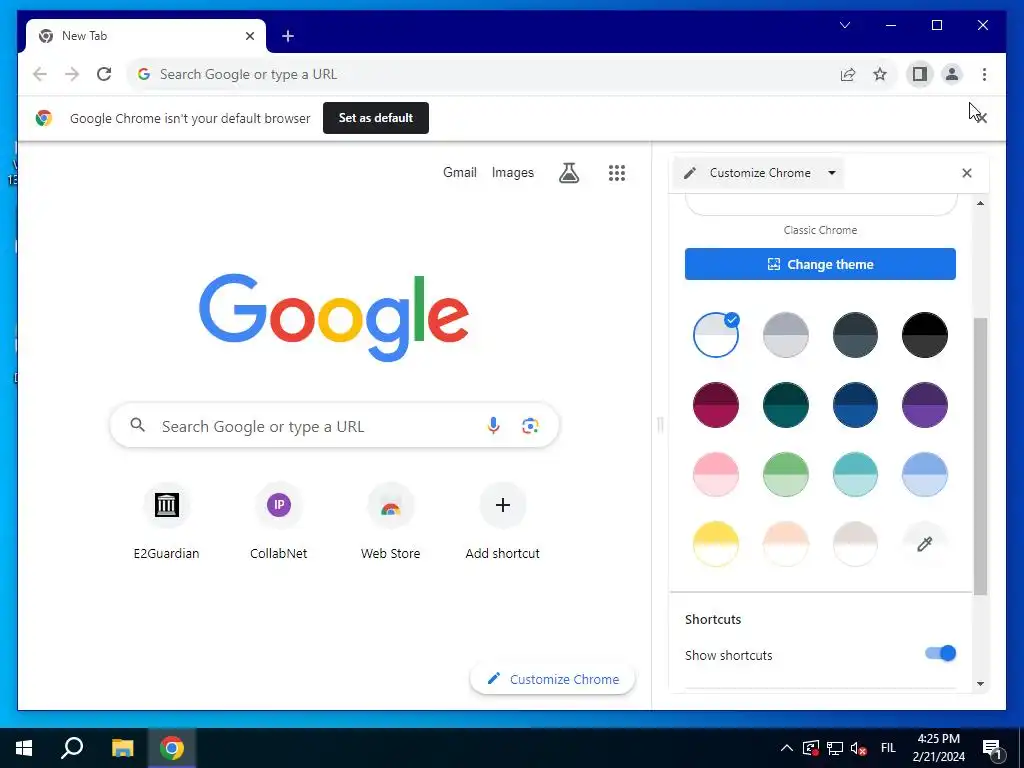Screen dimensions: 1024x768
Task: Click the muted volume tray icon
Action: click(x=858, y=748)
